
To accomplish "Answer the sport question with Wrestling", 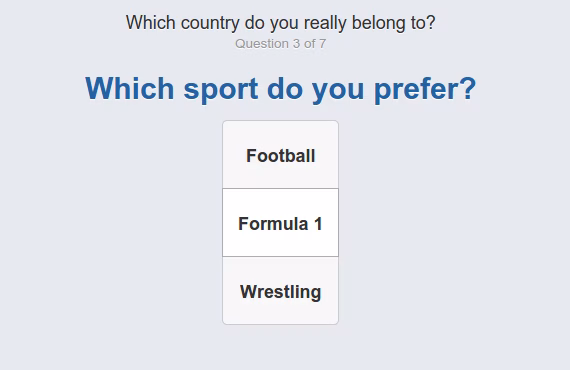I will [280, 290].
